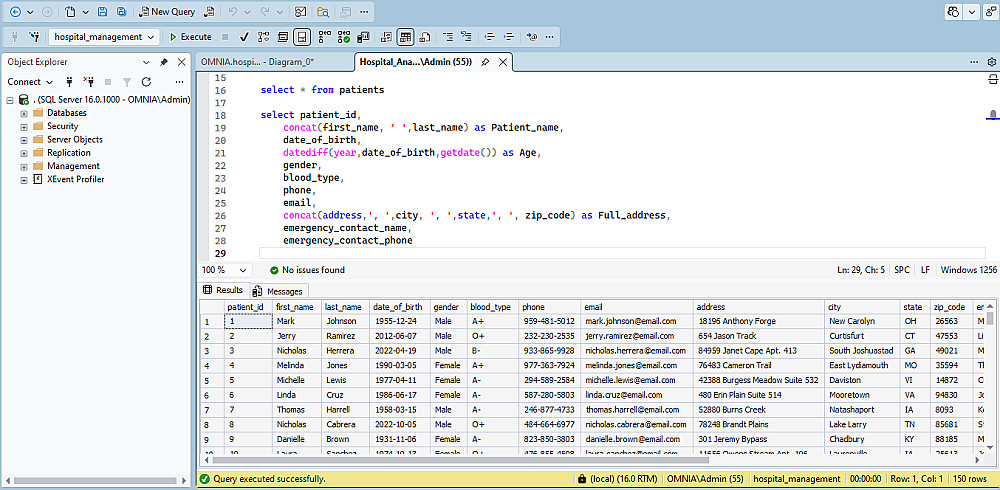Refresh the Object Explorer tree
Screen dimensions: 1000x490
pos(146,82)
